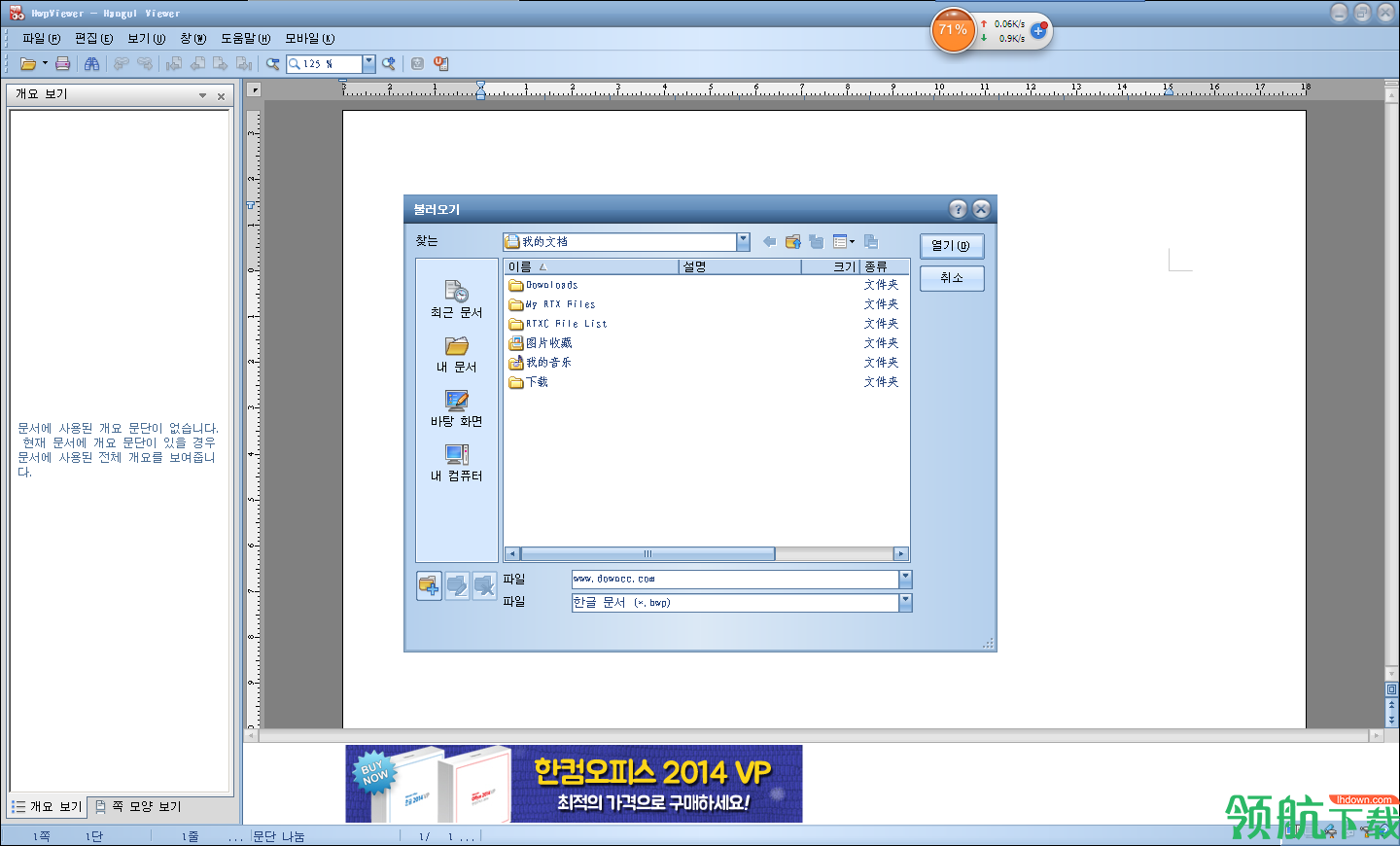This screenshot has width=1400, height=846.
Task: Open the 한글 문서 file type dropdown
Action: (x=906, y=603)
